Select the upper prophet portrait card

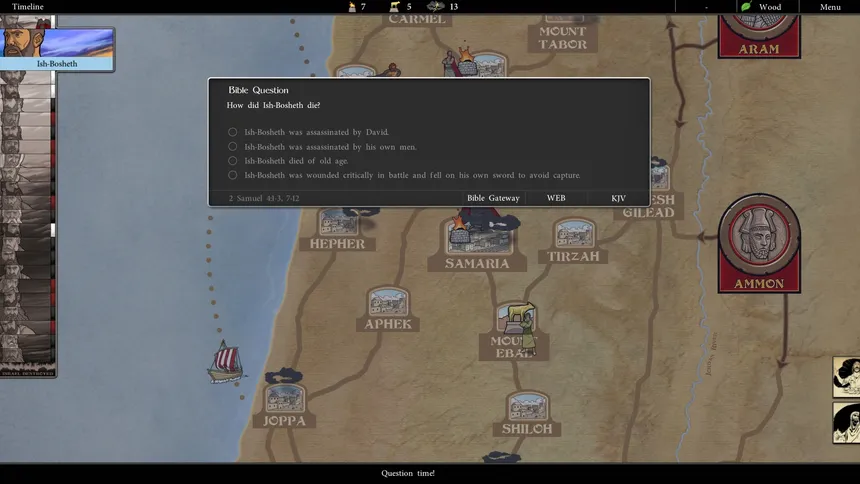pyautogui.click(x=846, y=377)
